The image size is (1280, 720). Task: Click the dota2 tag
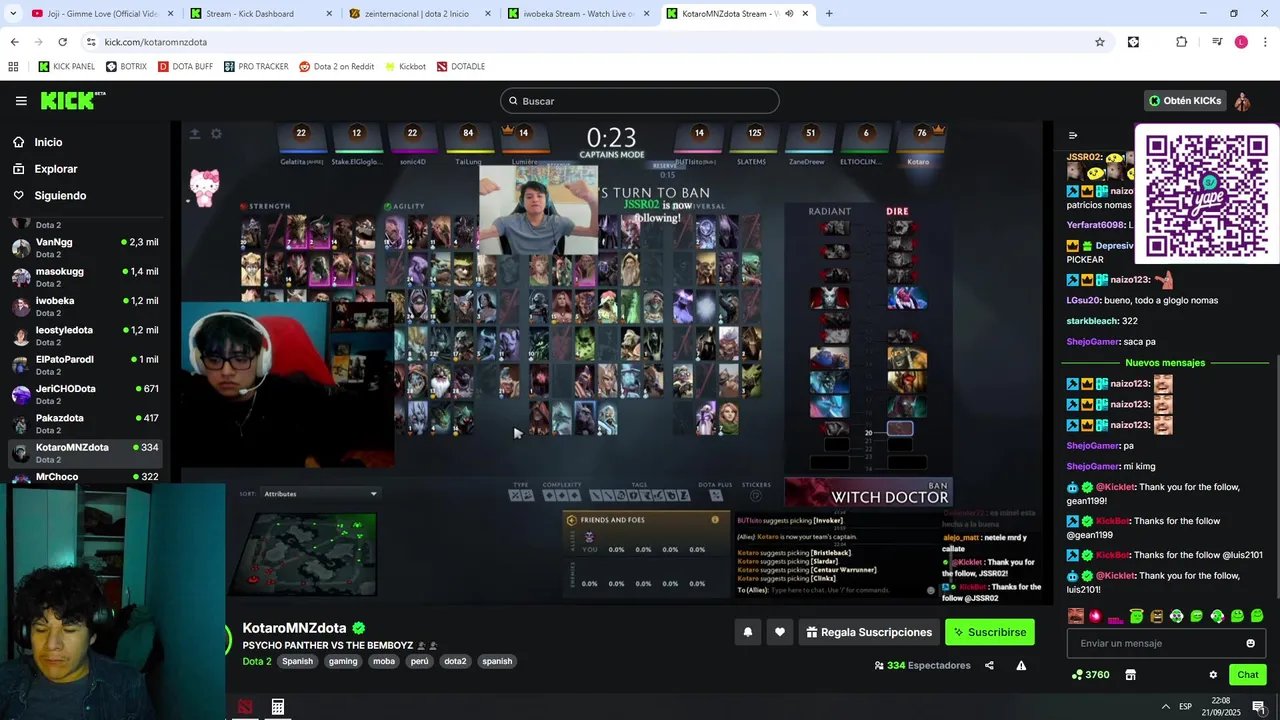point(455,661)
